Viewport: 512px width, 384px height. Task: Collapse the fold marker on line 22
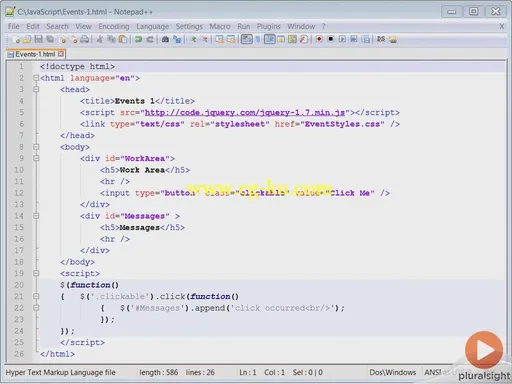[x=36, y=308]
